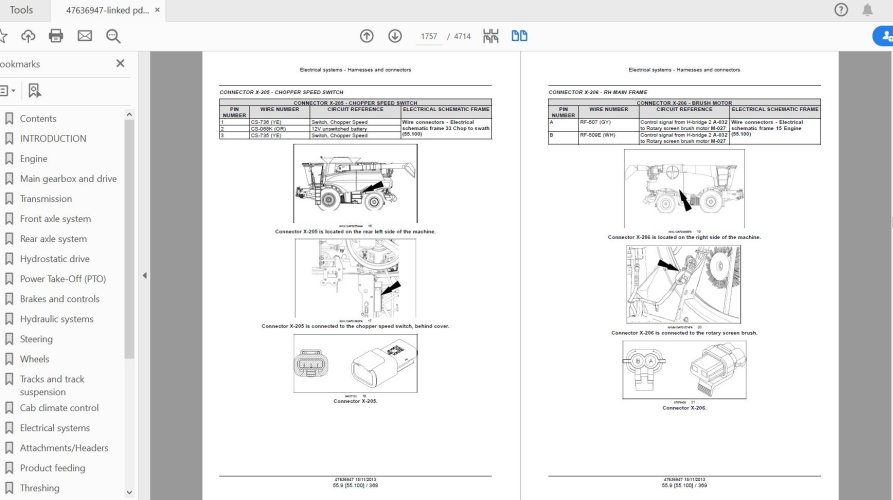Open the bookmarks options dropdown
This screenshot has height=500, width=893.
tap(7, 91)
